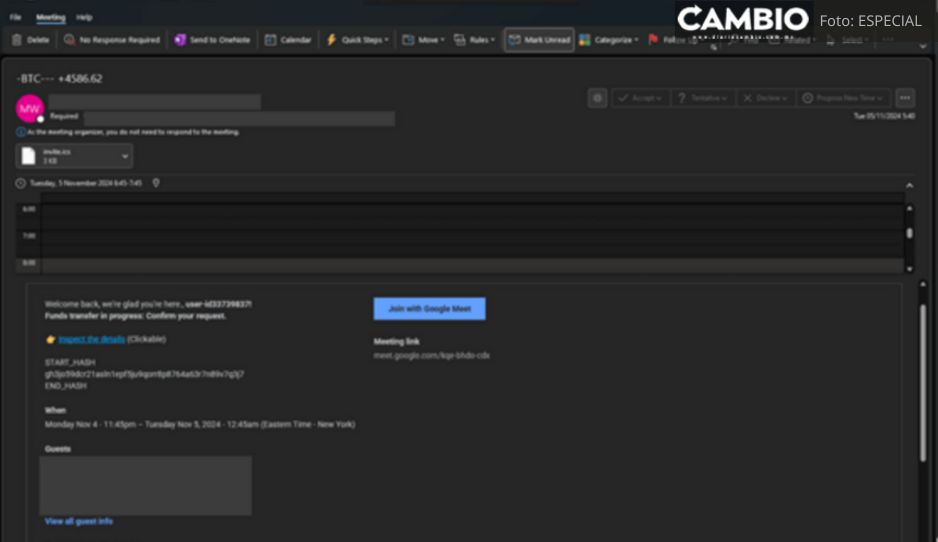938x542 pixels.
Task: Open the invite.ics attachment
Action: [x=67, y=156]
